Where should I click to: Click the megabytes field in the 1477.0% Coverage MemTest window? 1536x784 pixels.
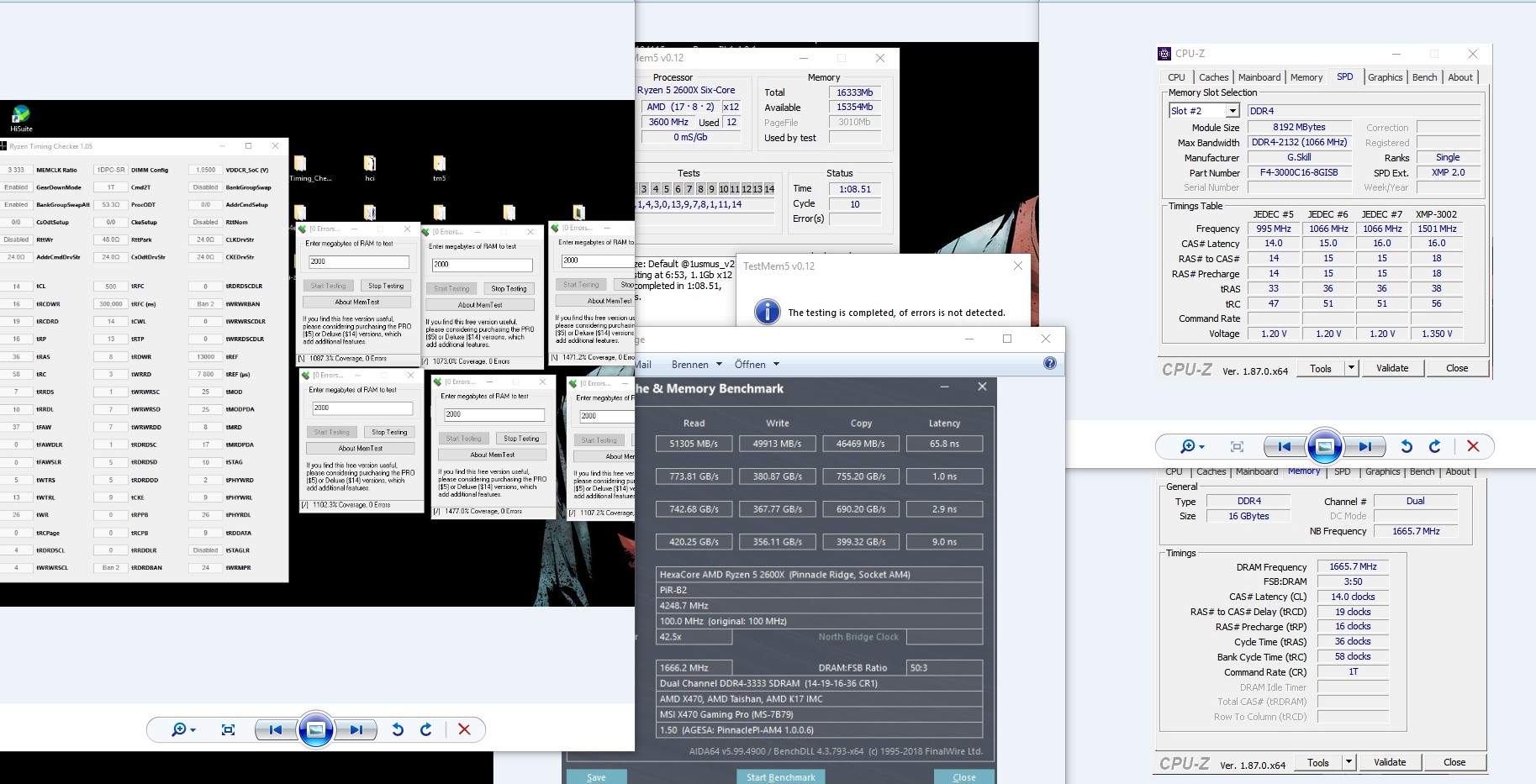(494, 414)
